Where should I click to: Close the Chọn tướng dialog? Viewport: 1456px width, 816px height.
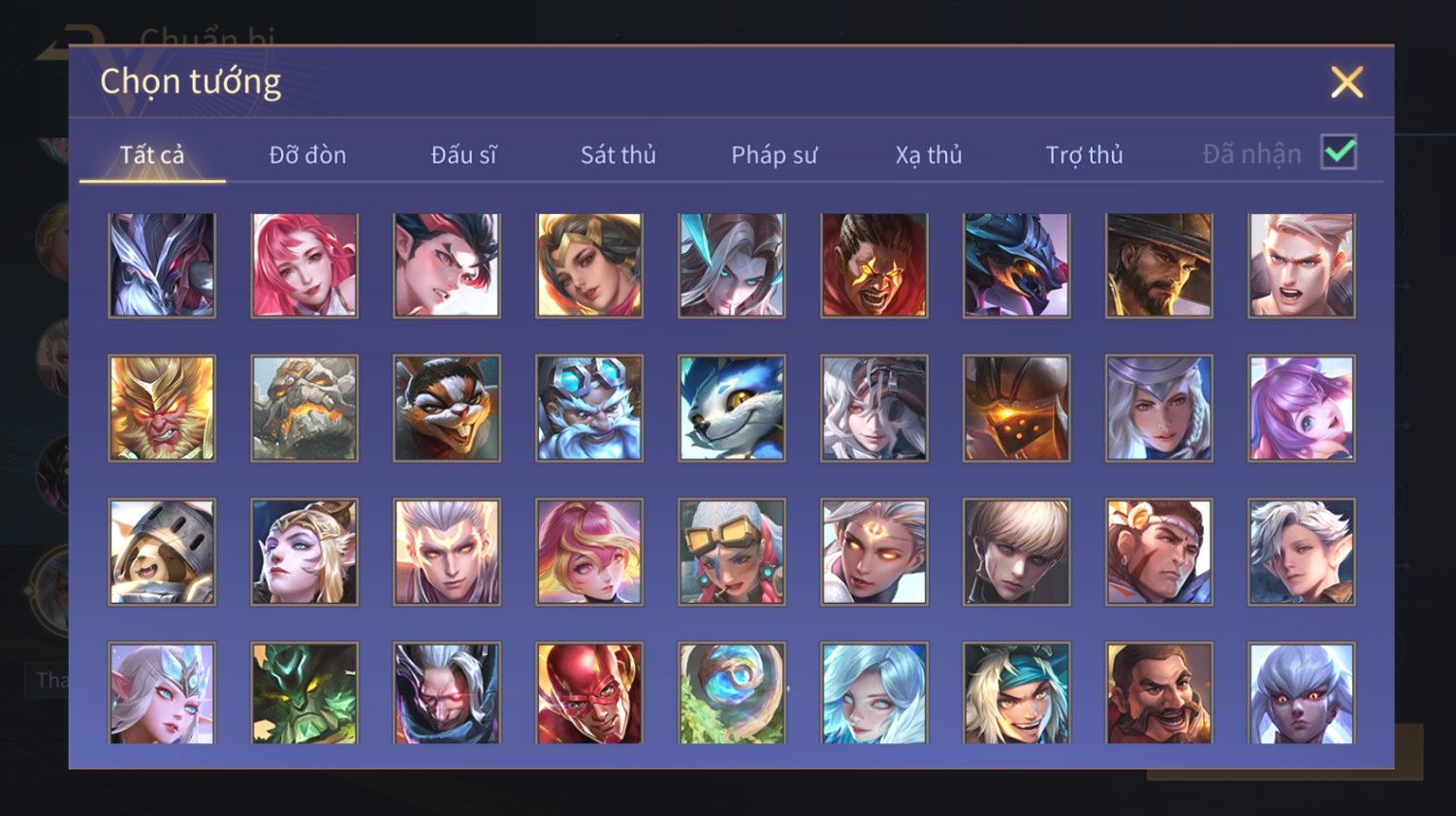tap(1346, 82)
